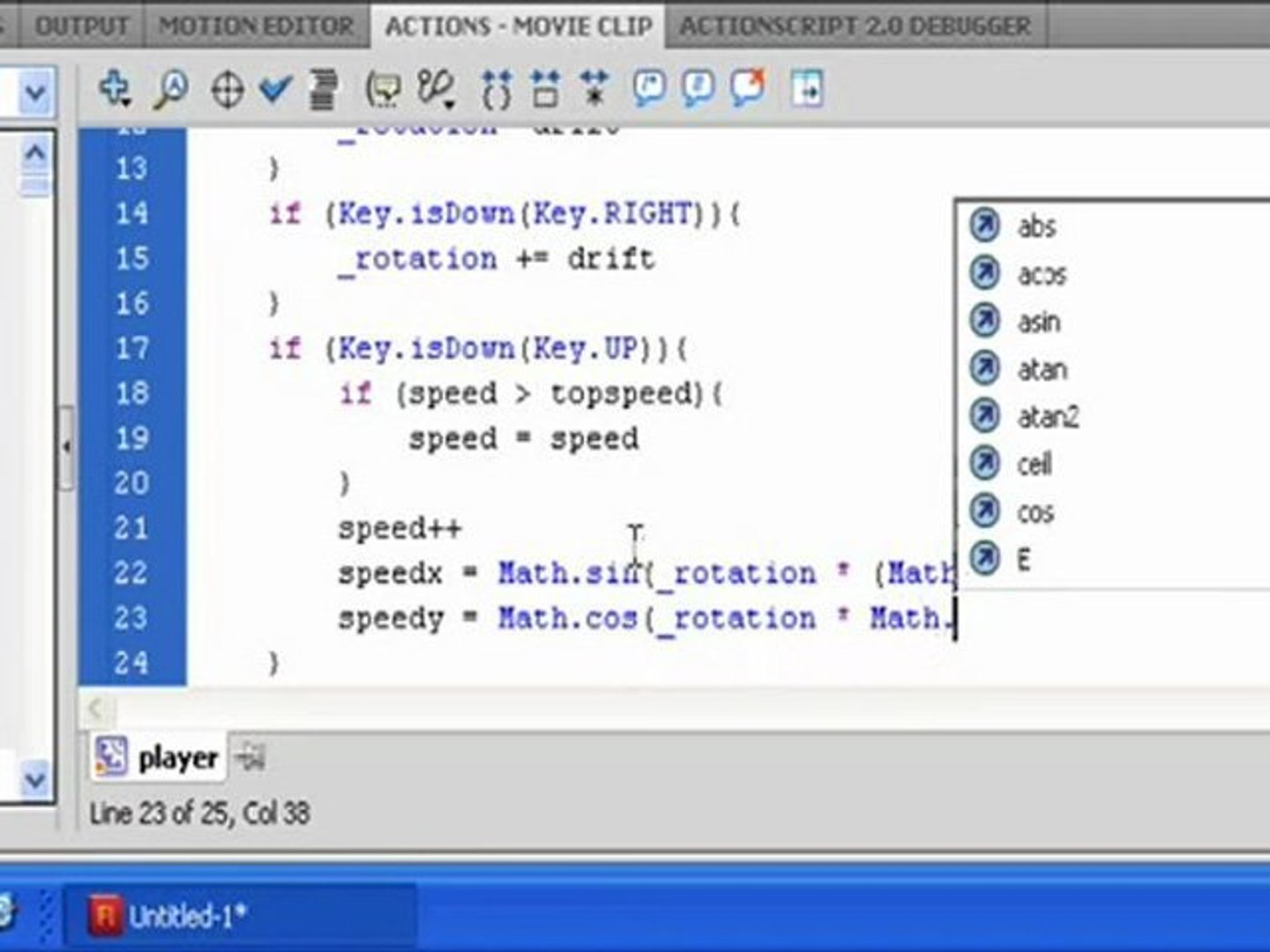Click the code "_rotation += drift"
The image size is (1270, 952).
(497, 260)
